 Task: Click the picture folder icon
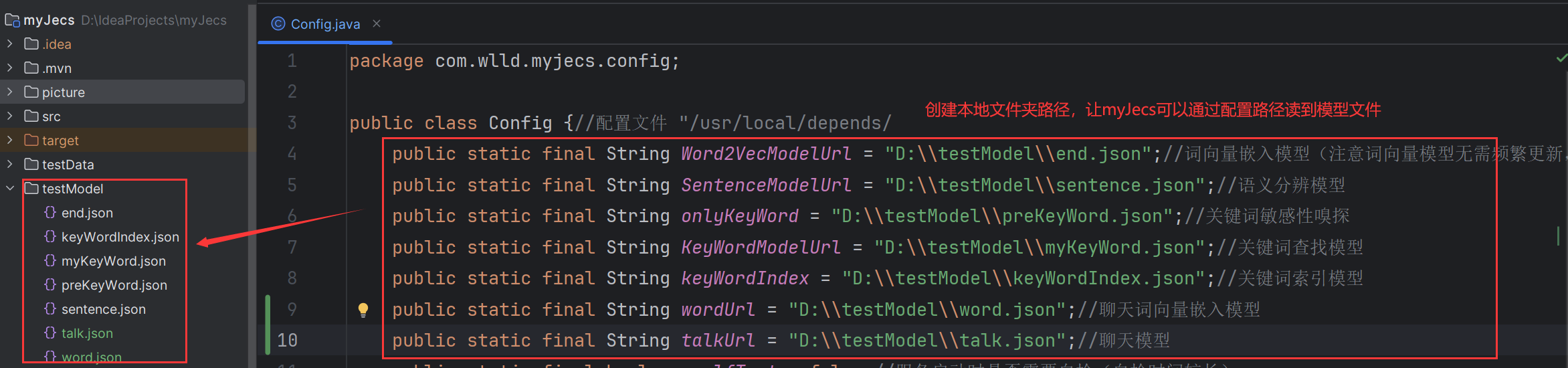(x=31, y=92)
